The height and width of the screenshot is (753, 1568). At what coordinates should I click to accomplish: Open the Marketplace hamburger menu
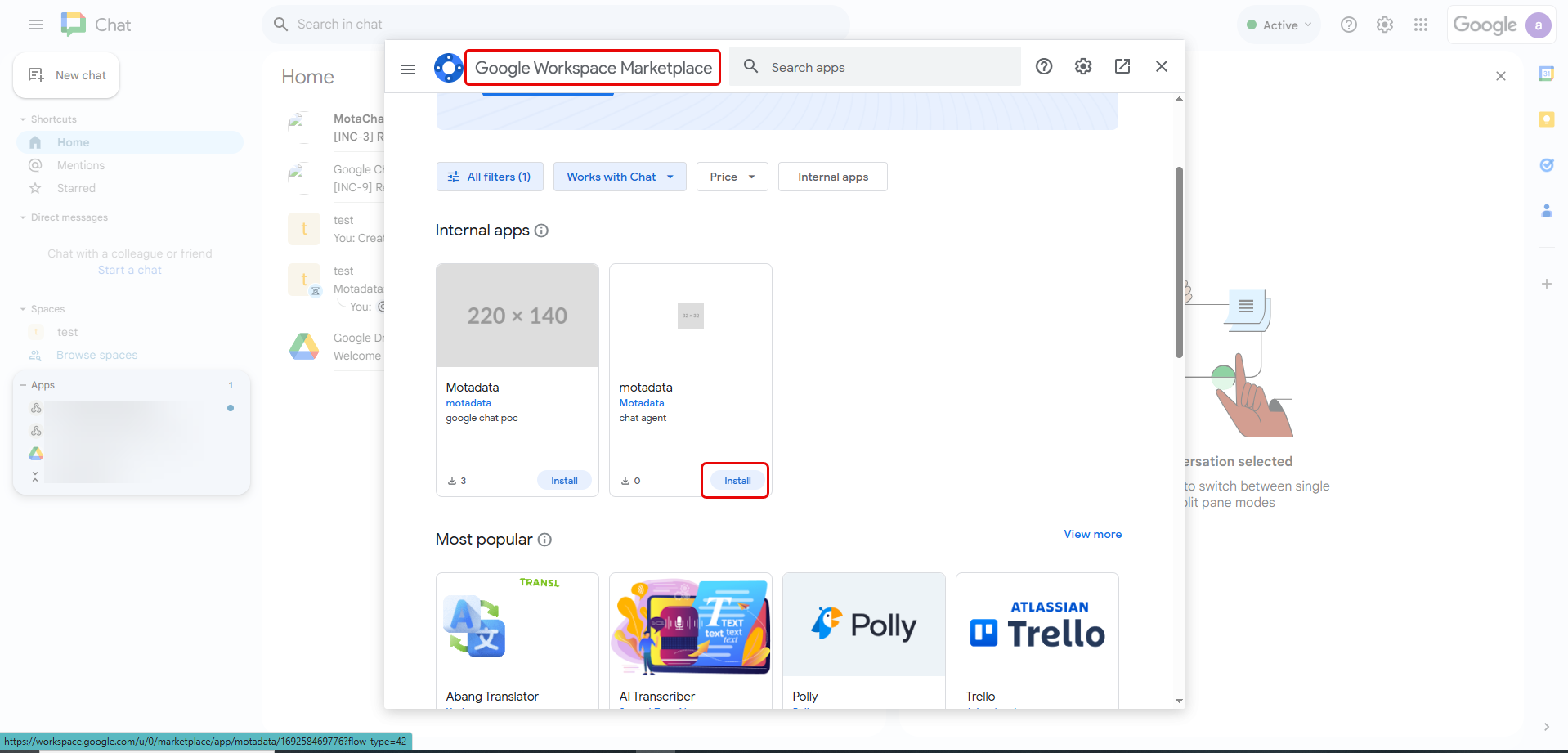(407, 69)
